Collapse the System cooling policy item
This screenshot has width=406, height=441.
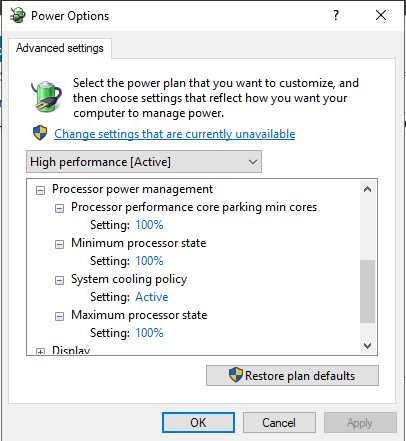(59, 280)
